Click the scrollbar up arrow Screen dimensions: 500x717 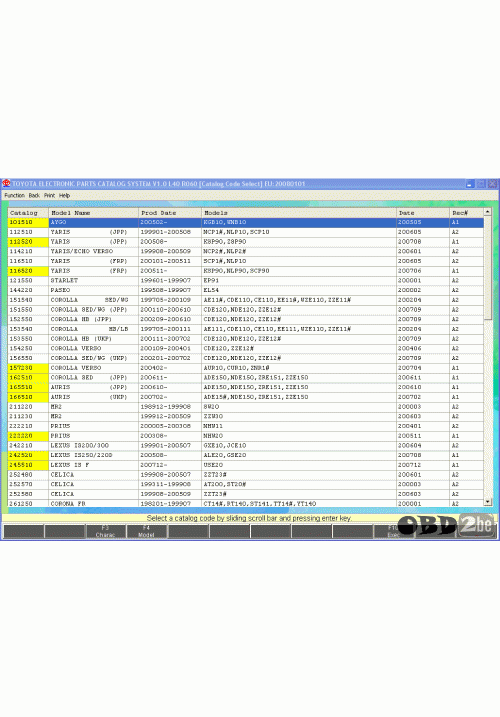(488, 212)
